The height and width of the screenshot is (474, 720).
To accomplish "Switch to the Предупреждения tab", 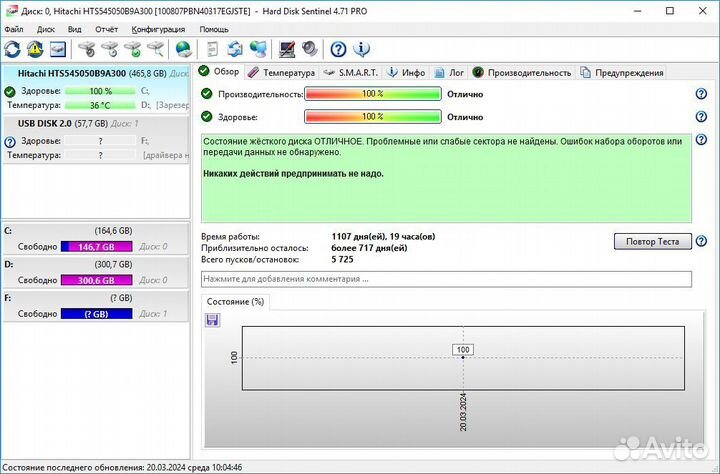I will point(622,73).
